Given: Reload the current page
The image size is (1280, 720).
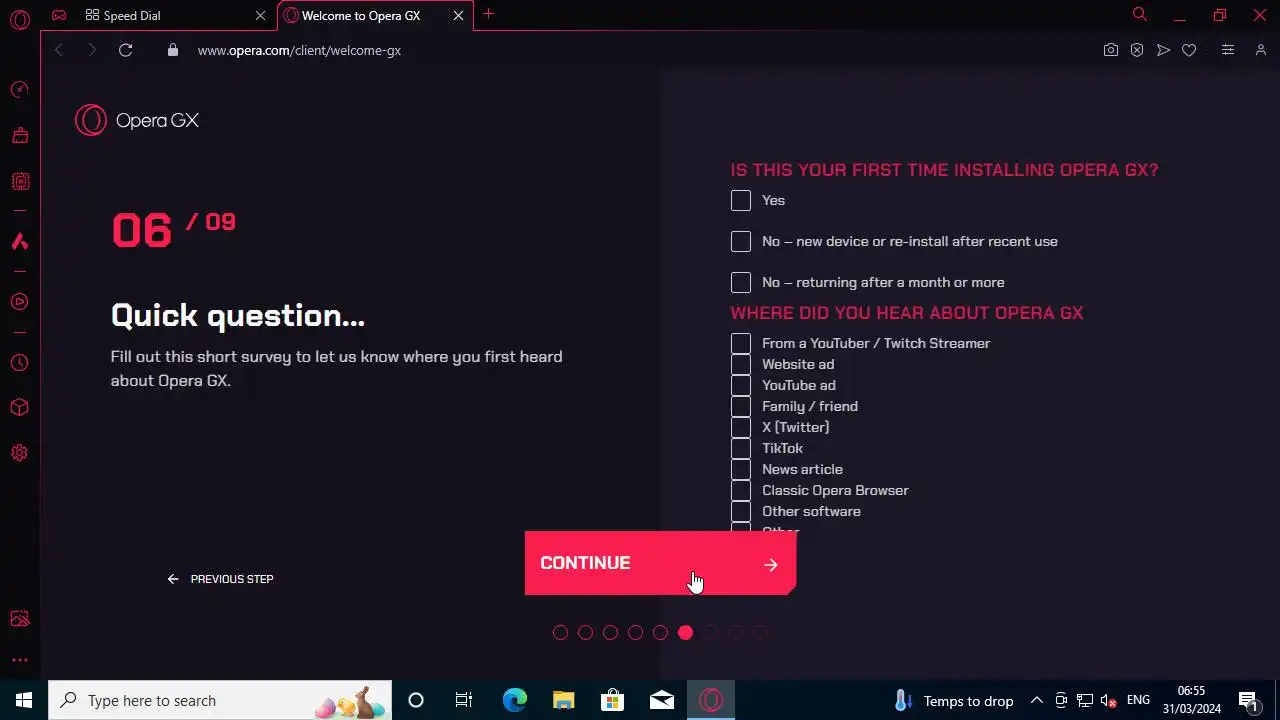Looking at the screenshot, I should (125, 50).
